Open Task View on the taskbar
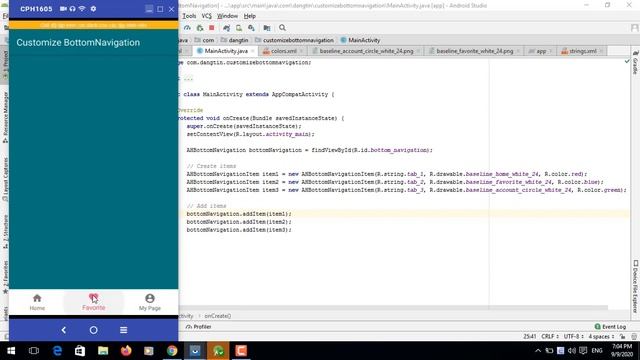640x360 pixels. pos(34,351)
